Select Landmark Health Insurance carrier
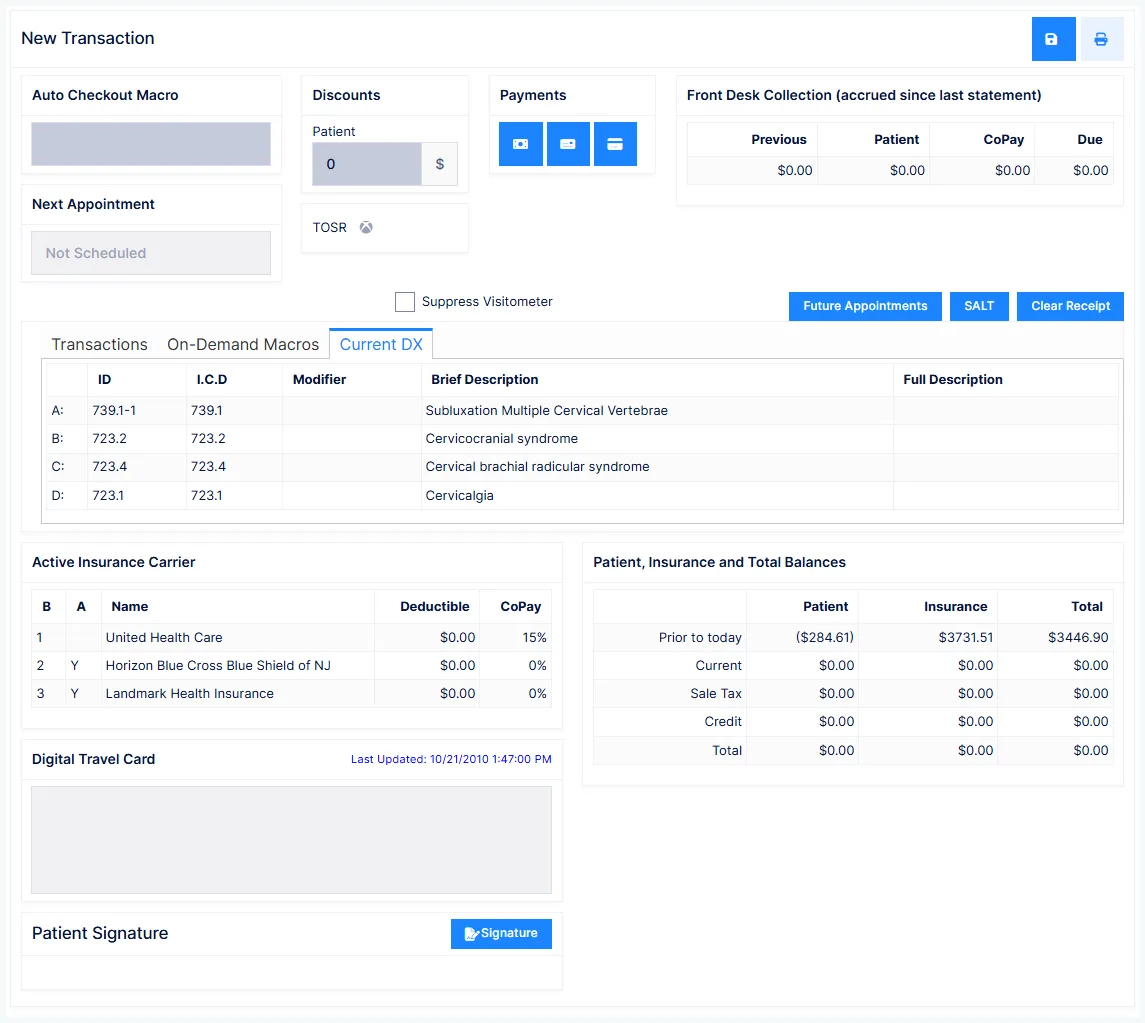The height and width of the screenshot is (1023, 1145). click(291, 694)
